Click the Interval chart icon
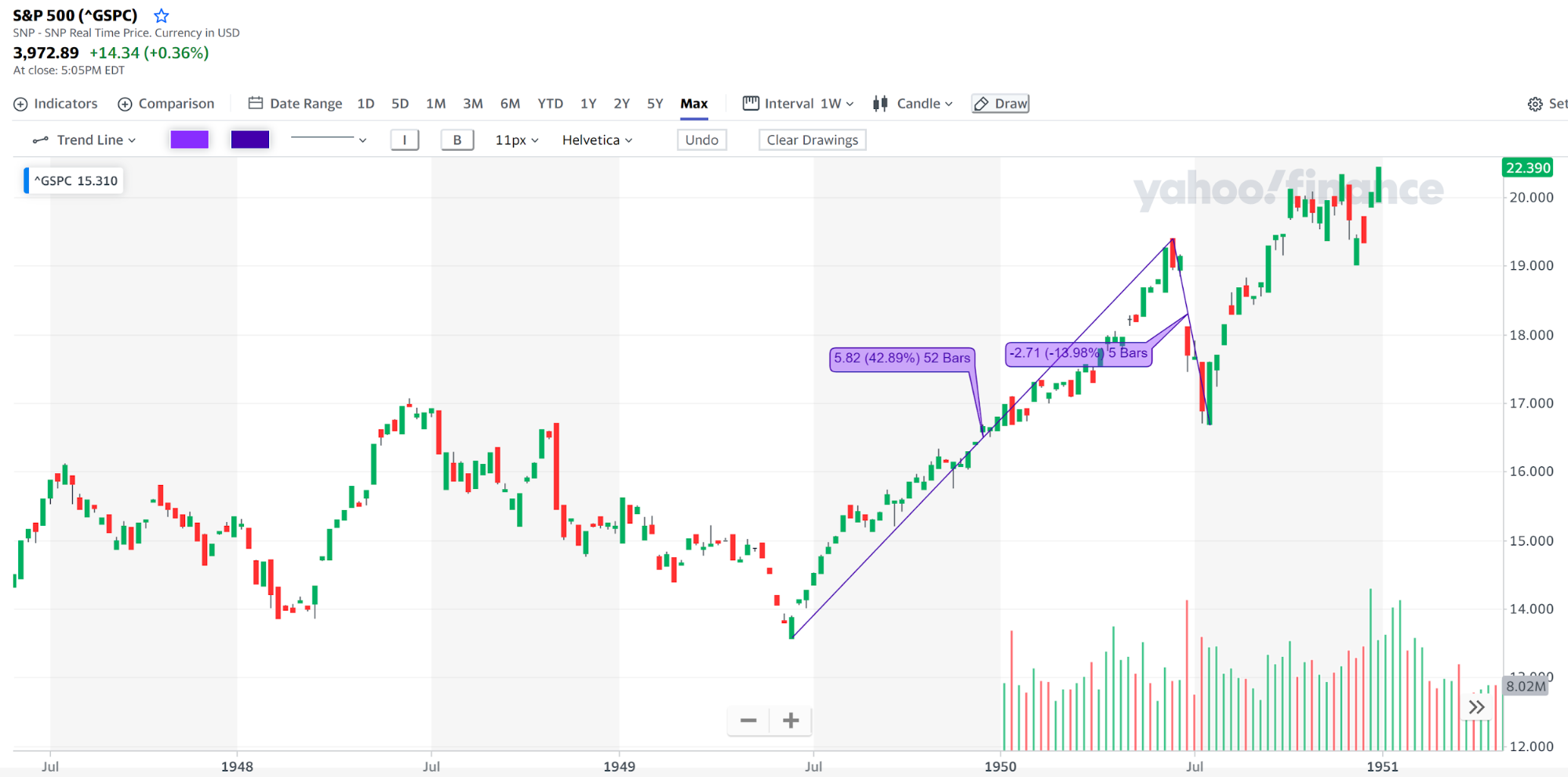Image resolution: width=1568 pixels, height=777 pixels. pyautogui.click(x=751, y=103)
